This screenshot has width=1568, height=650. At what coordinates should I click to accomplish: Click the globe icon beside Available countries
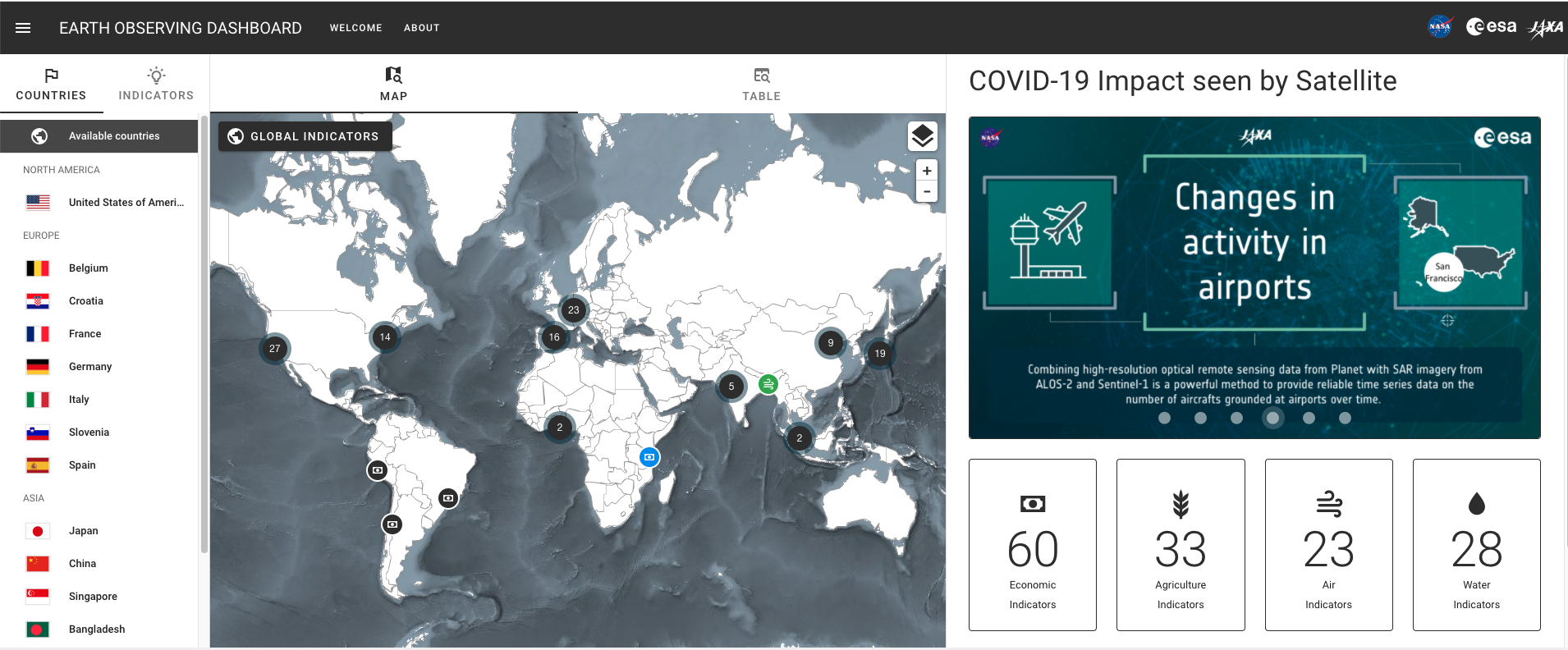39,136
